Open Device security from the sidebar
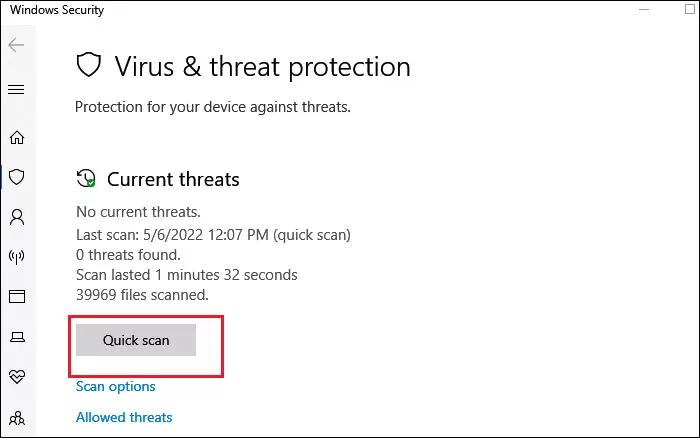 pyautogui.click(x=17, y=337)
